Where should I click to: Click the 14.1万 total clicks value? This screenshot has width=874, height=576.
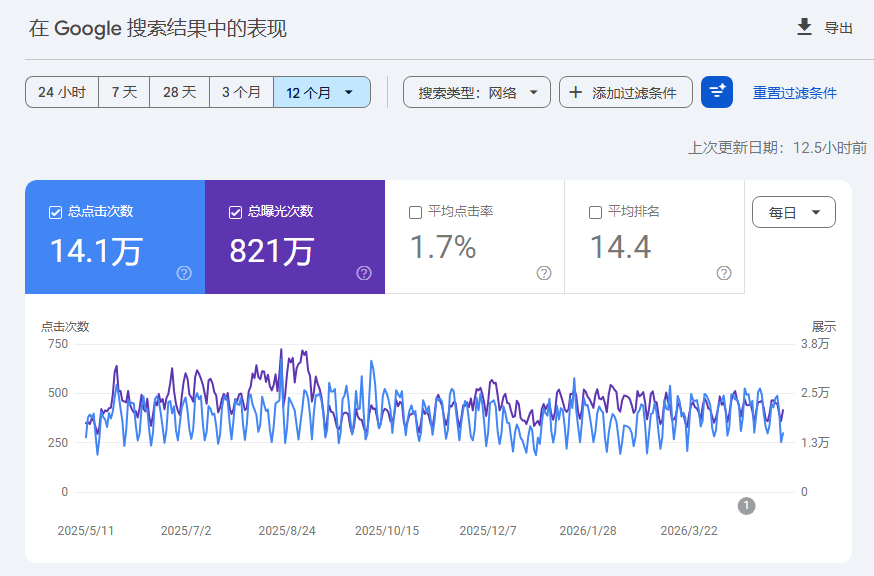click(96, 251)
